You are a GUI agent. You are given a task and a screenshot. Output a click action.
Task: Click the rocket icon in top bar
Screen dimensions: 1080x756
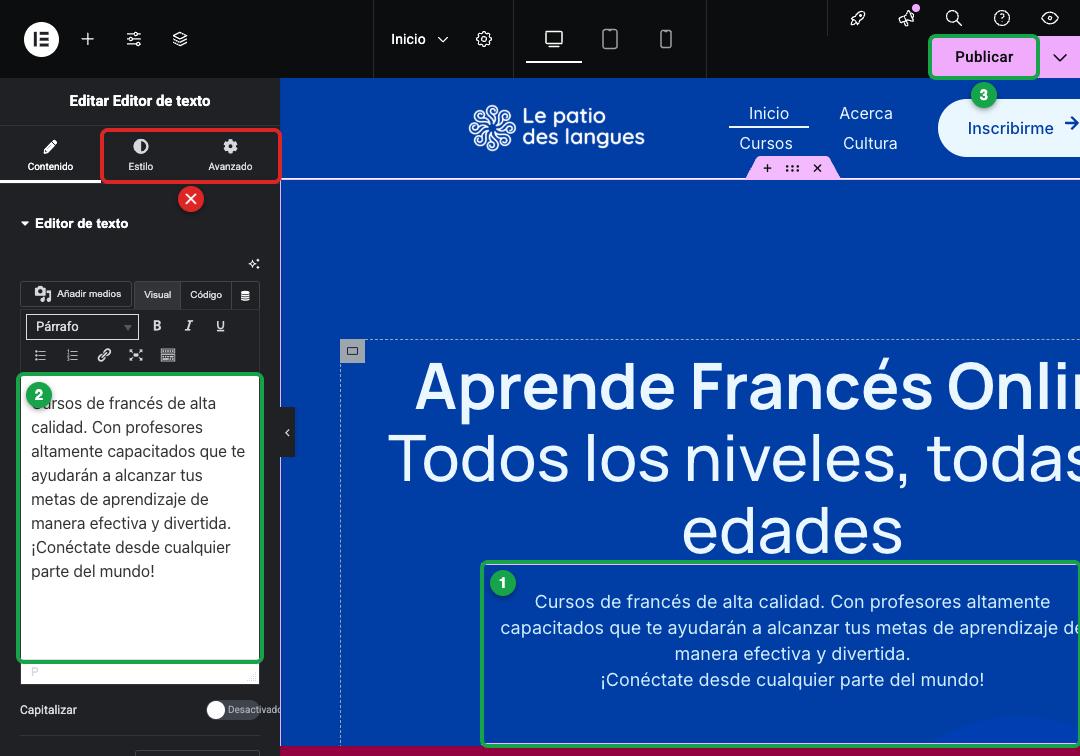(x=858, y=18)
